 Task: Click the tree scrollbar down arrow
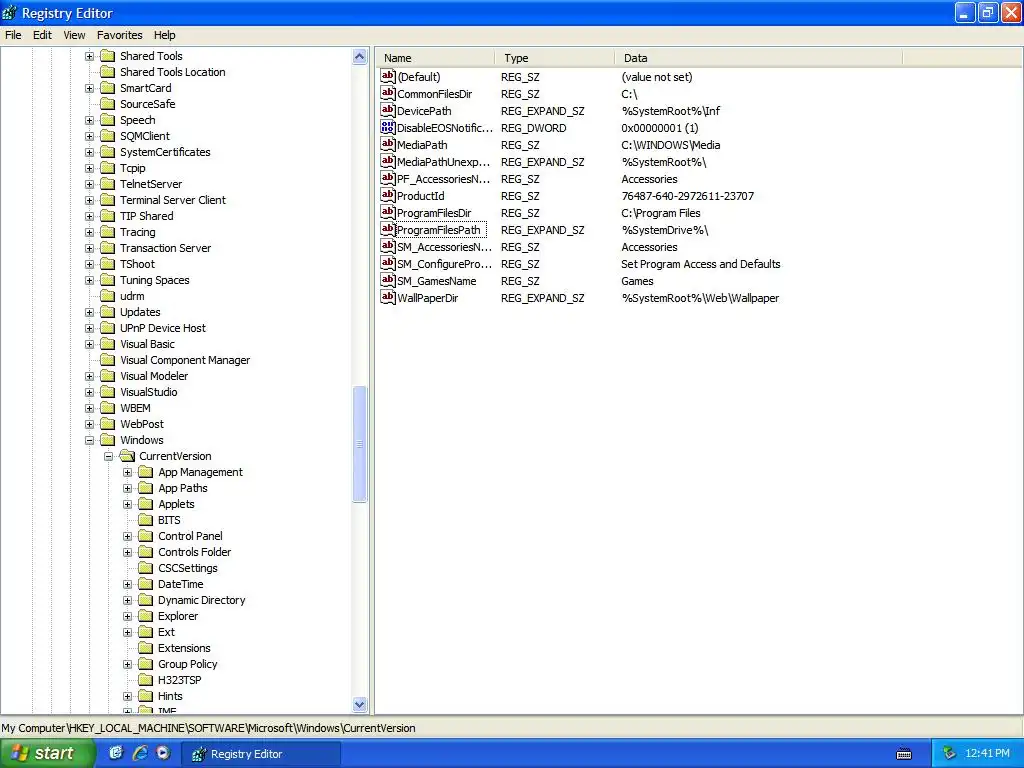click(x=359, y=705)
